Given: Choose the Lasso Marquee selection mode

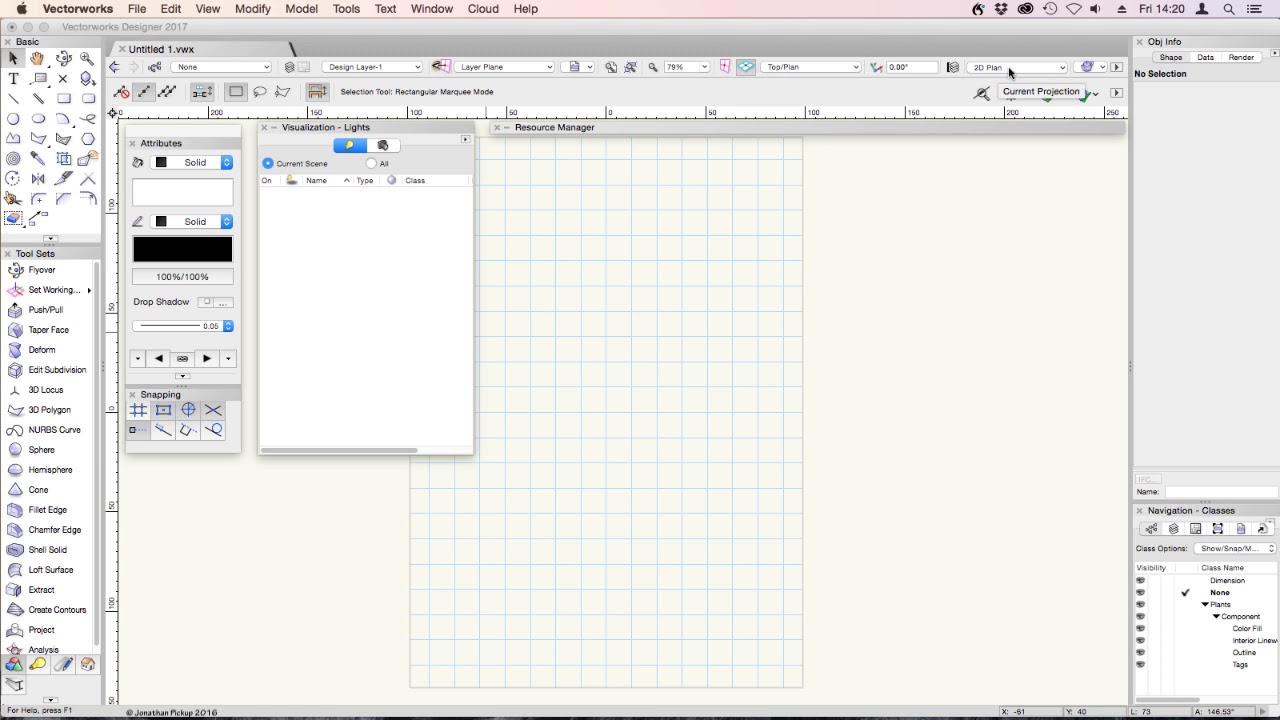Looking at the screenshot, I should pos(260,92).
